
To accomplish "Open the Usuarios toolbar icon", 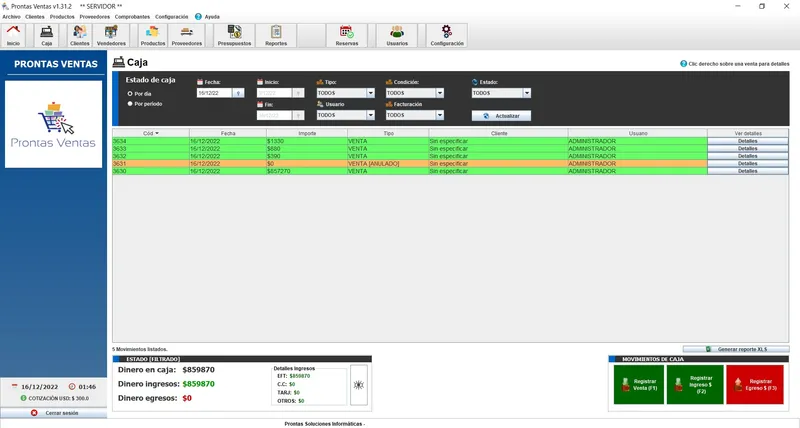I will coord(397,35).
